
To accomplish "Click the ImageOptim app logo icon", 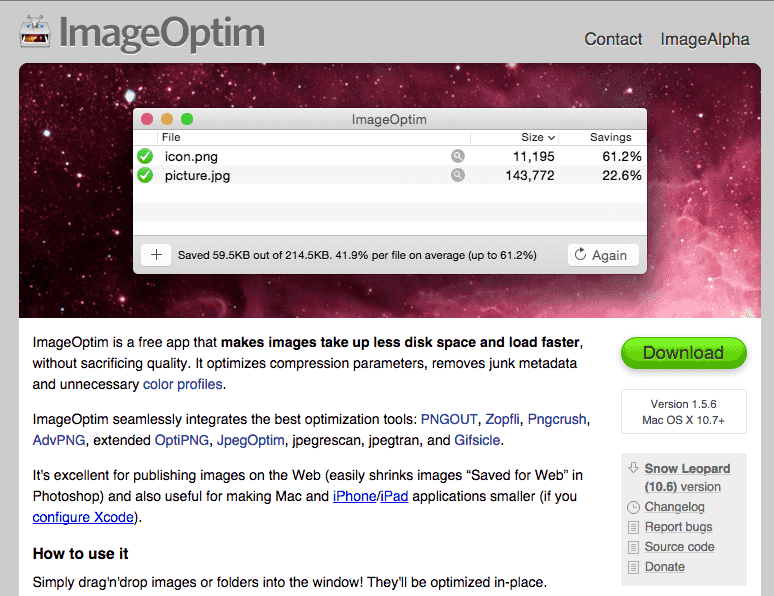I will pyautogui.click(x=35, y=32).
